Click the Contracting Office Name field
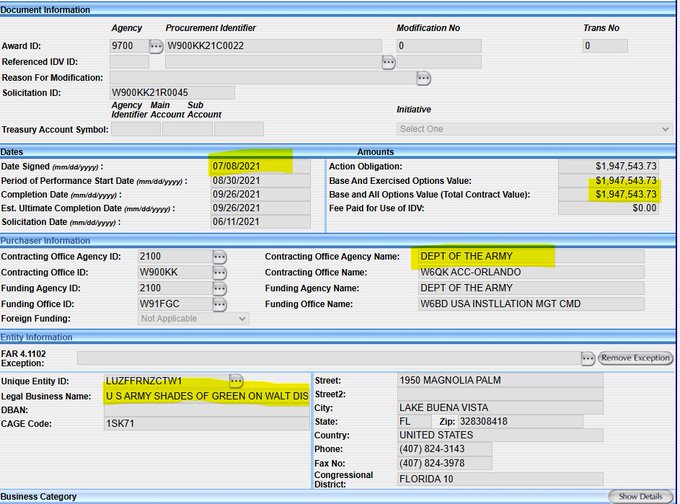 coord(530,273)
